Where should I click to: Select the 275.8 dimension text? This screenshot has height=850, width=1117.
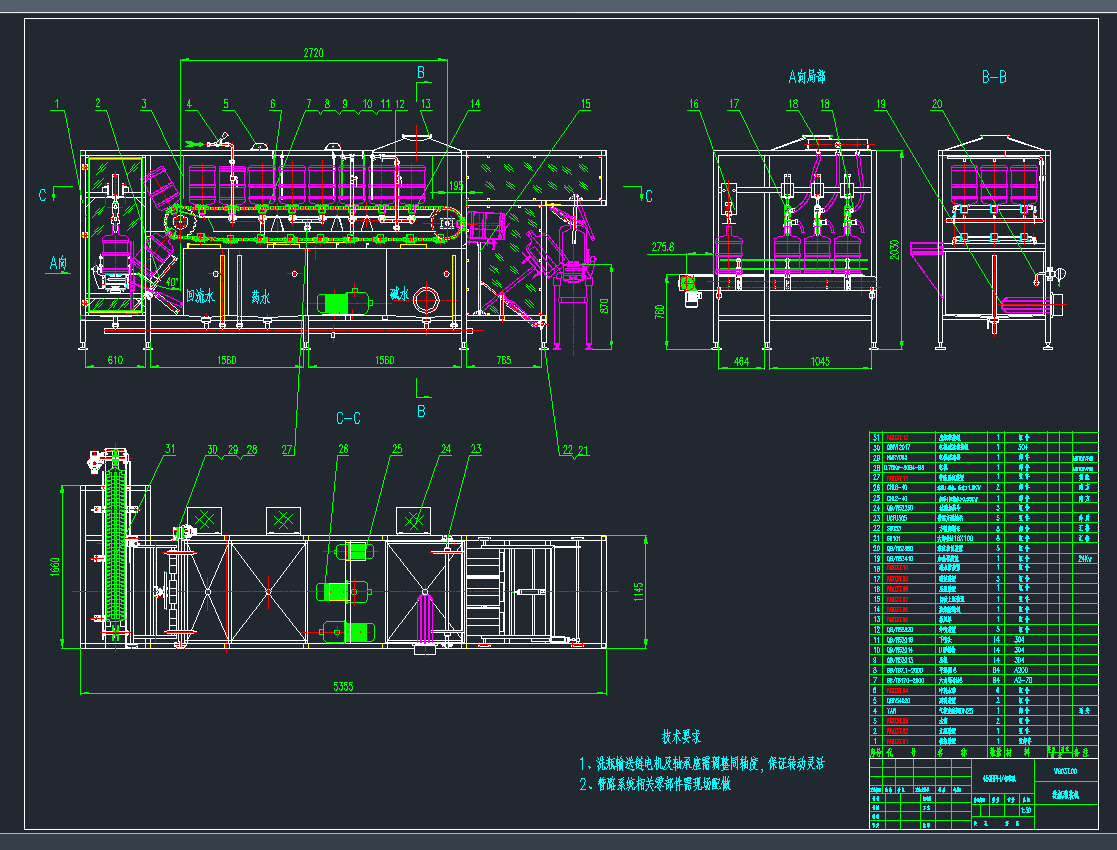tap(663, 246)
